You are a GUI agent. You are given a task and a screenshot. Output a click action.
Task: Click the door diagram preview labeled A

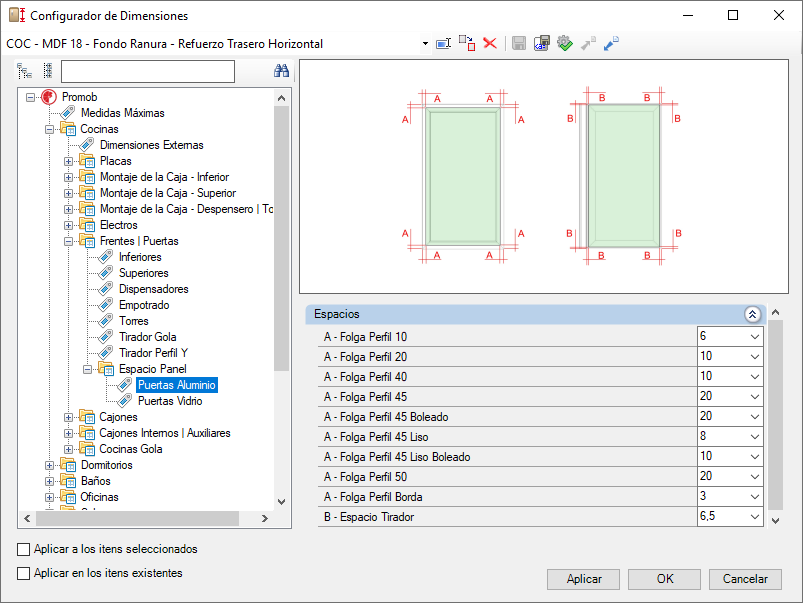click(x=463, y=175)
